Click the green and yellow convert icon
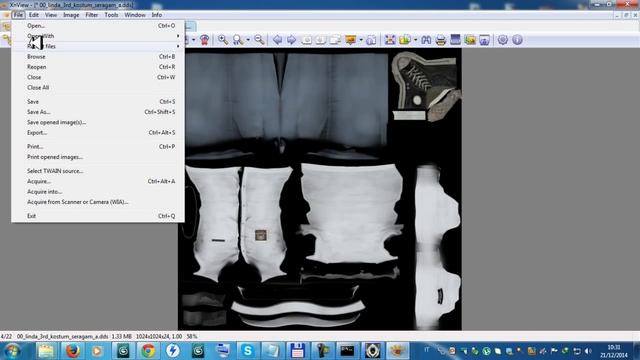 405,40
